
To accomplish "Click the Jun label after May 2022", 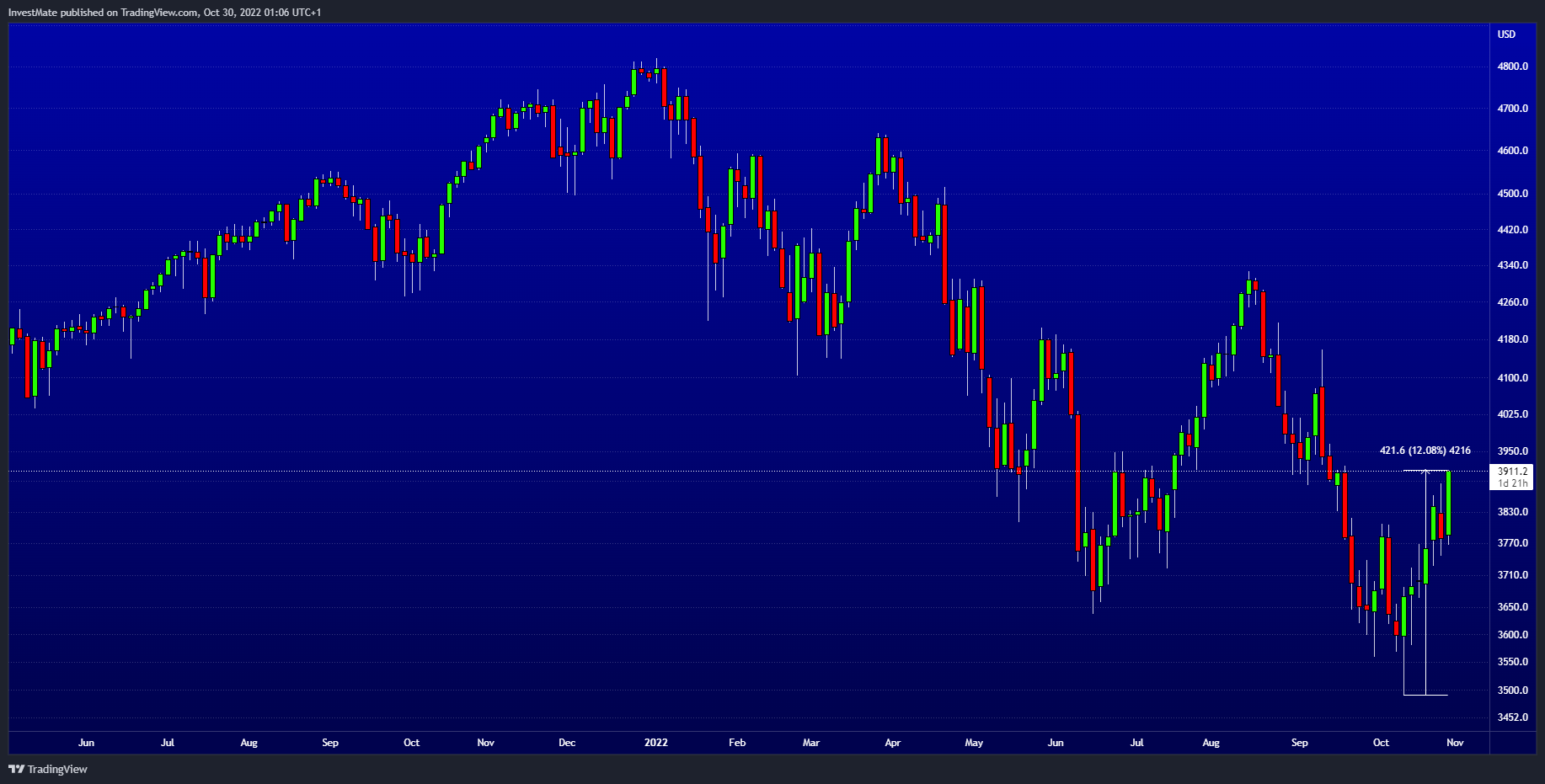I will pos(1056,743).
